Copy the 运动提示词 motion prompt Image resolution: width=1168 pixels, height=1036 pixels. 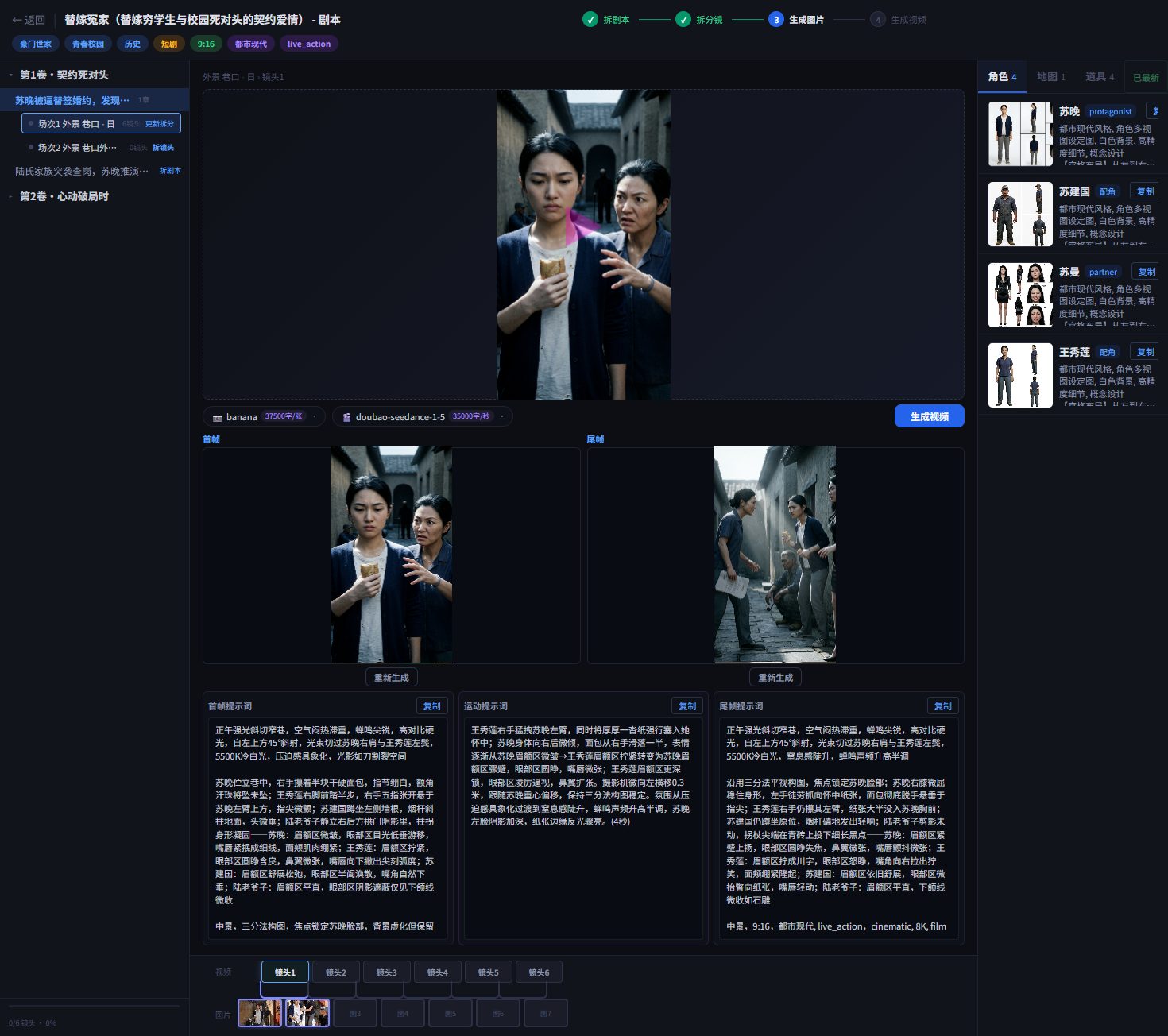(x=687, y=705)
